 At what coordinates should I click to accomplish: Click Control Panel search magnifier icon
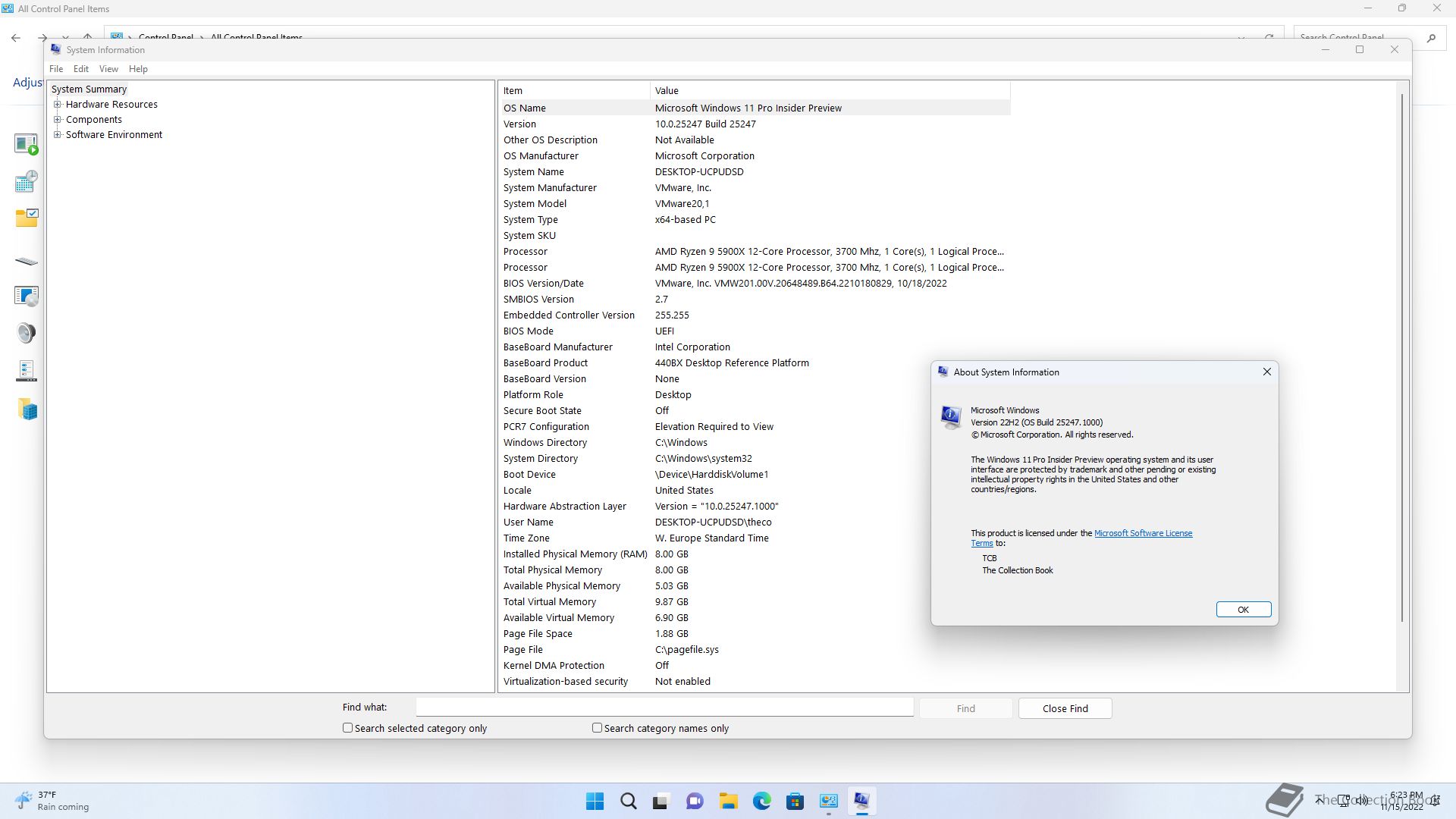tap(1431, 37)
